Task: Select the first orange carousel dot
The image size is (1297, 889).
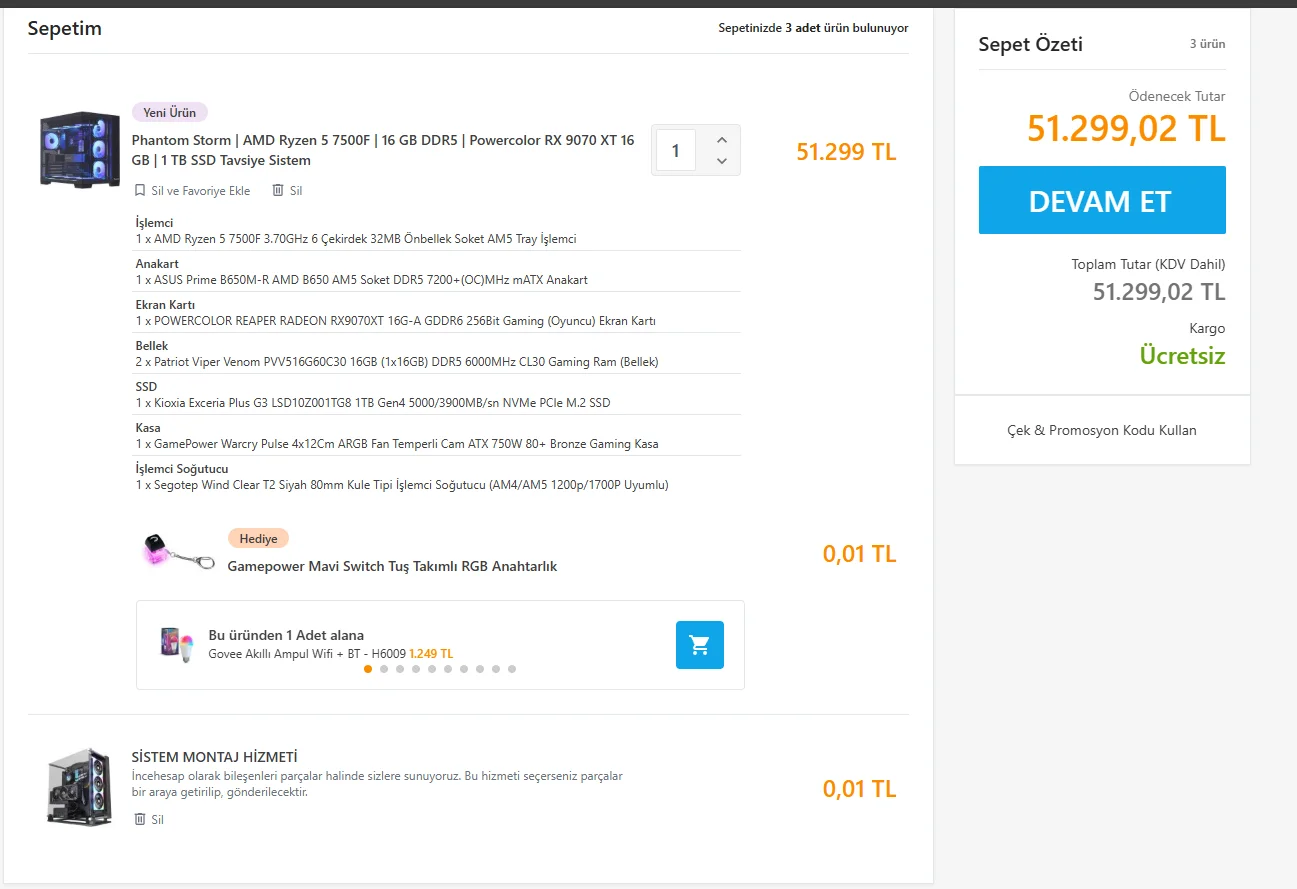Action: pos(368,669)
